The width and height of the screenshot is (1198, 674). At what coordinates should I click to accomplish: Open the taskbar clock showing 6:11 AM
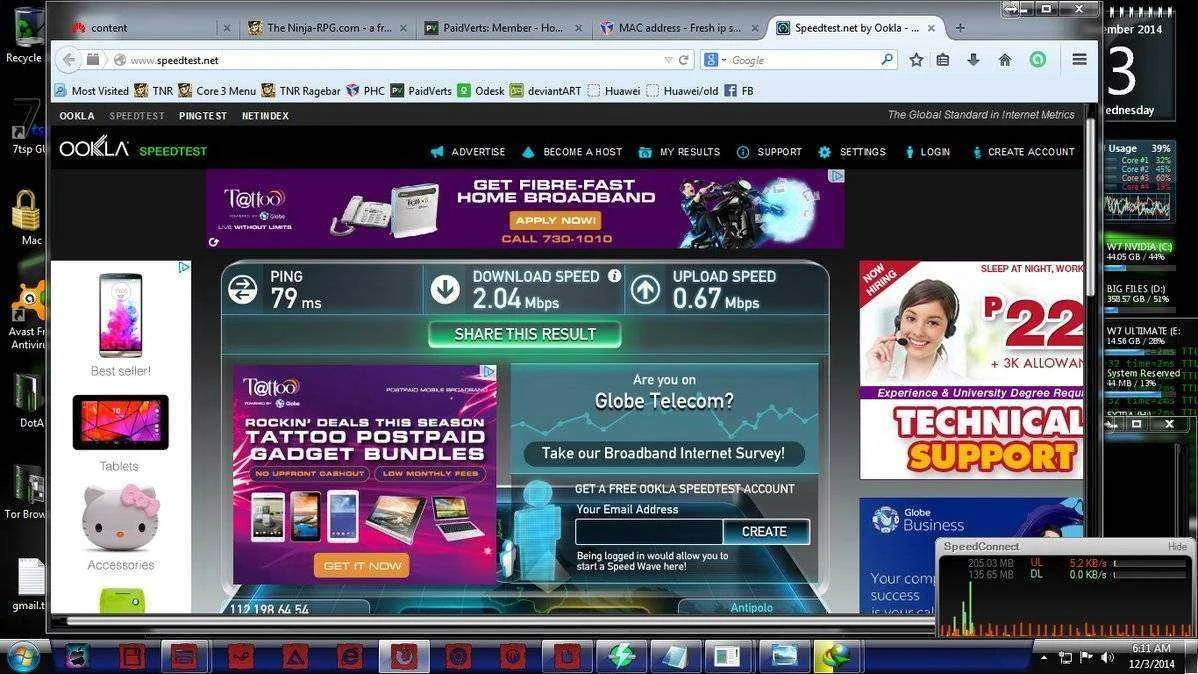tap(1152, 656)
